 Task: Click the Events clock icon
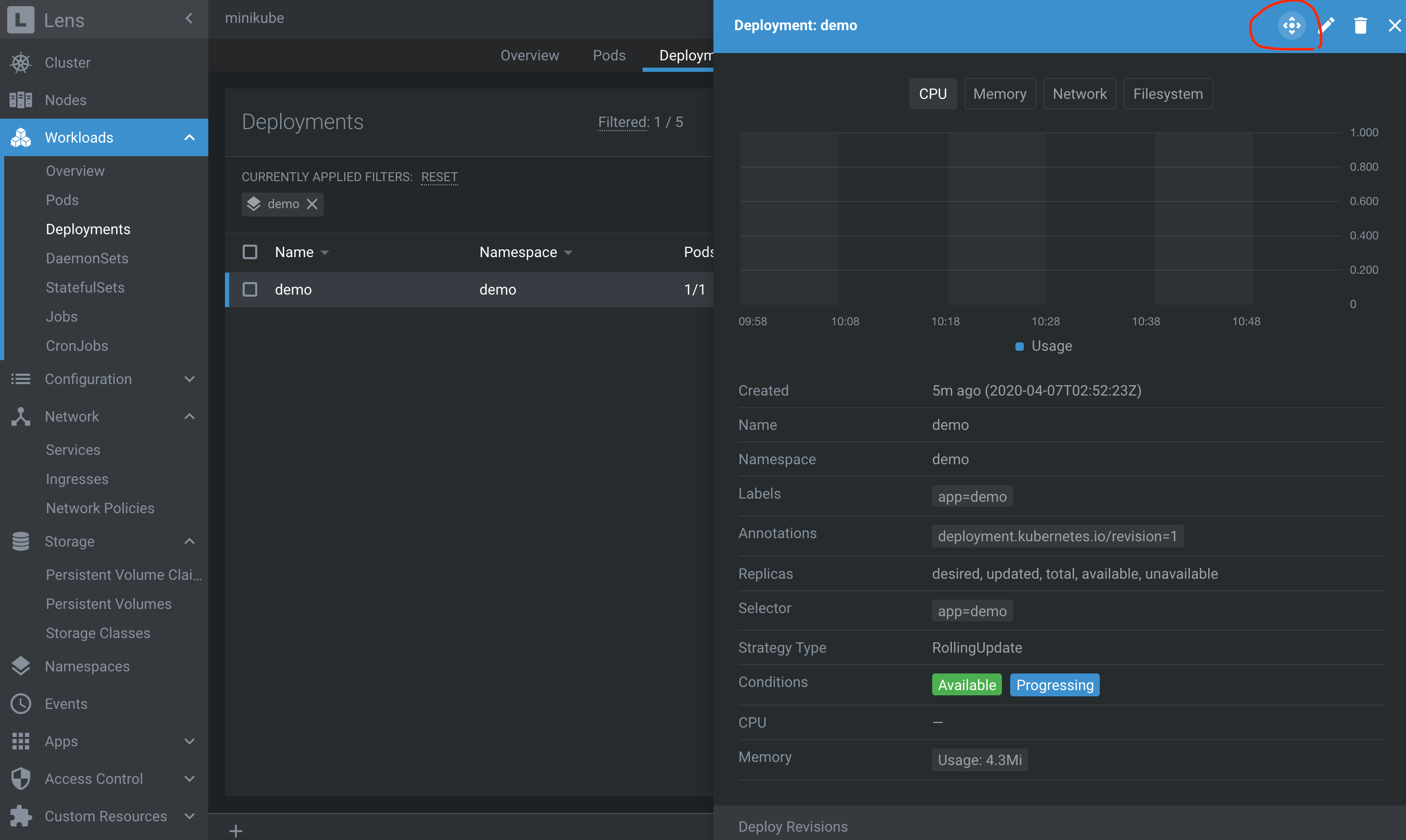pos(21,704)
